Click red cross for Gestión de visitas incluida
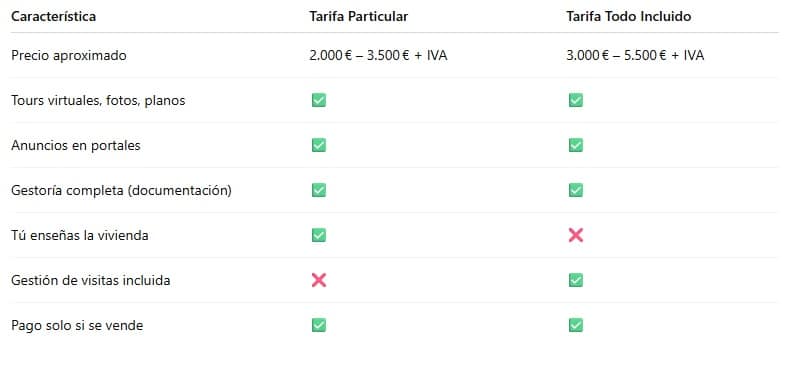 (319, 280)
